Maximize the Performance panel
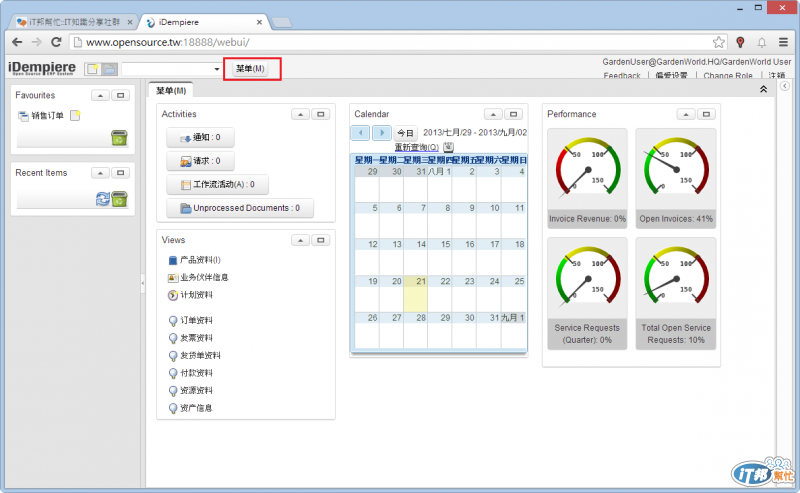800x493 pixels. pyautogui.click(x=706, y=114)
